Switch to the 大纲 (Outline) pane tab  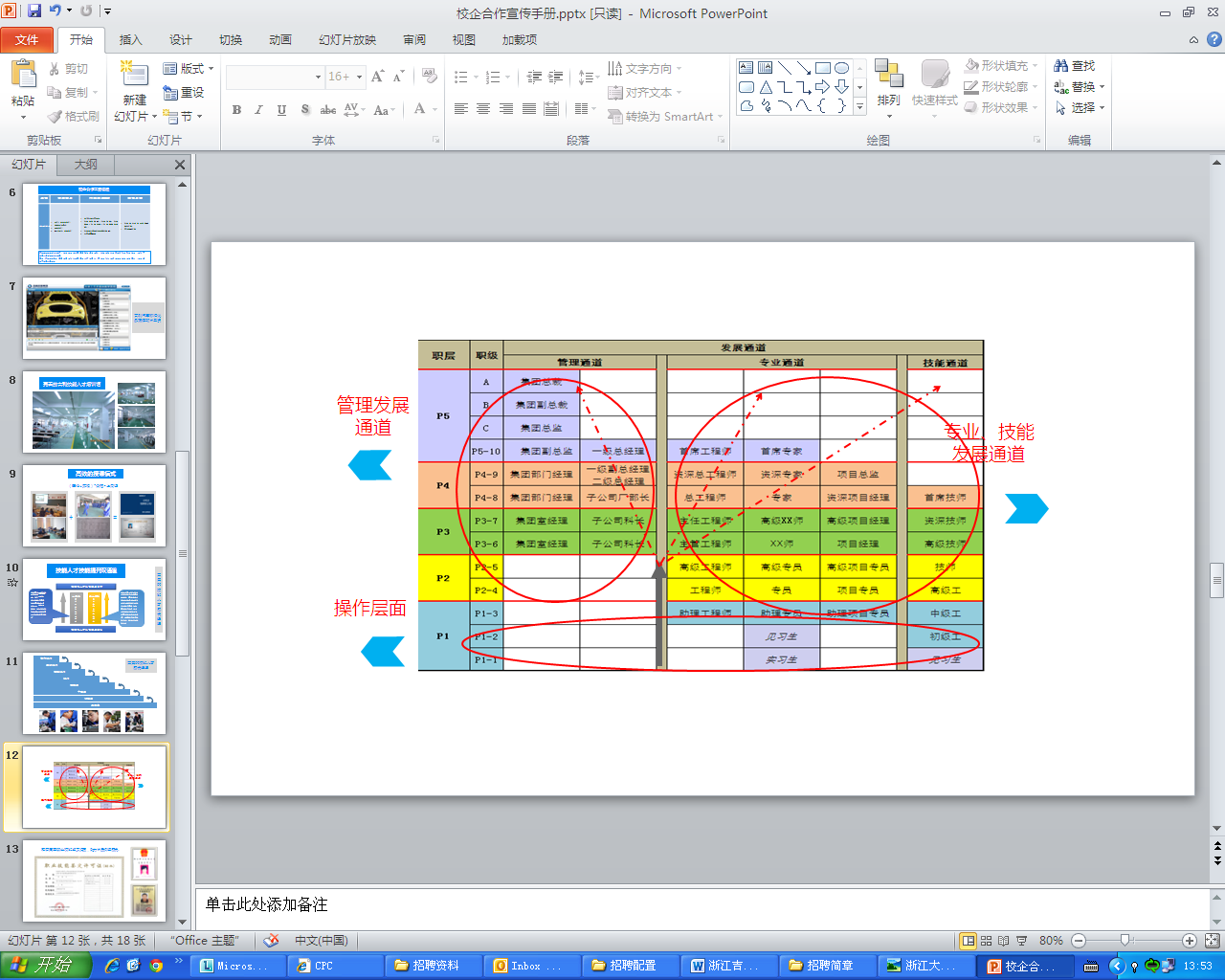coord(85,165)
